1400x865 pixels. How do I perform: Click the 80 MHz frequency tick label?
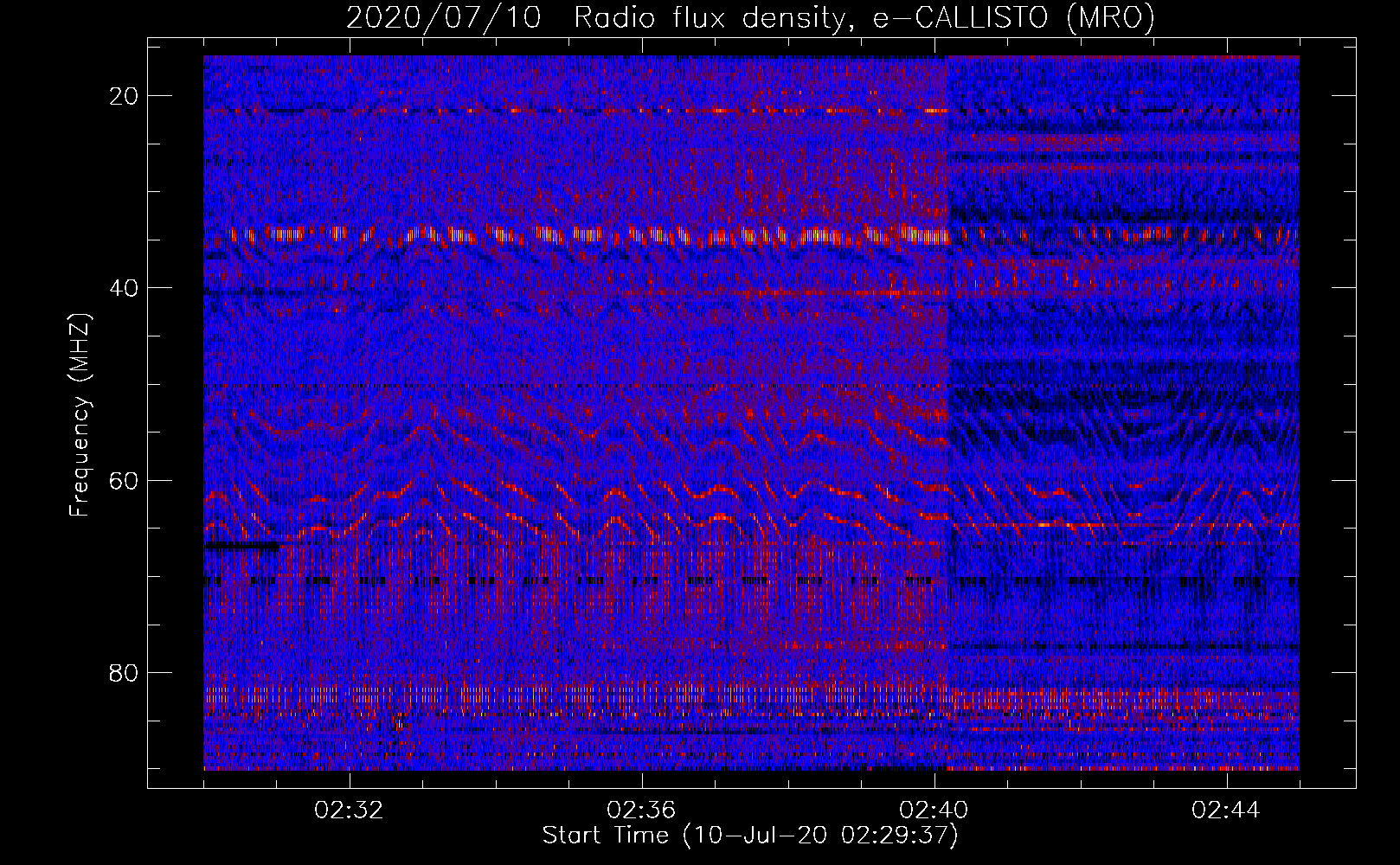125,672
